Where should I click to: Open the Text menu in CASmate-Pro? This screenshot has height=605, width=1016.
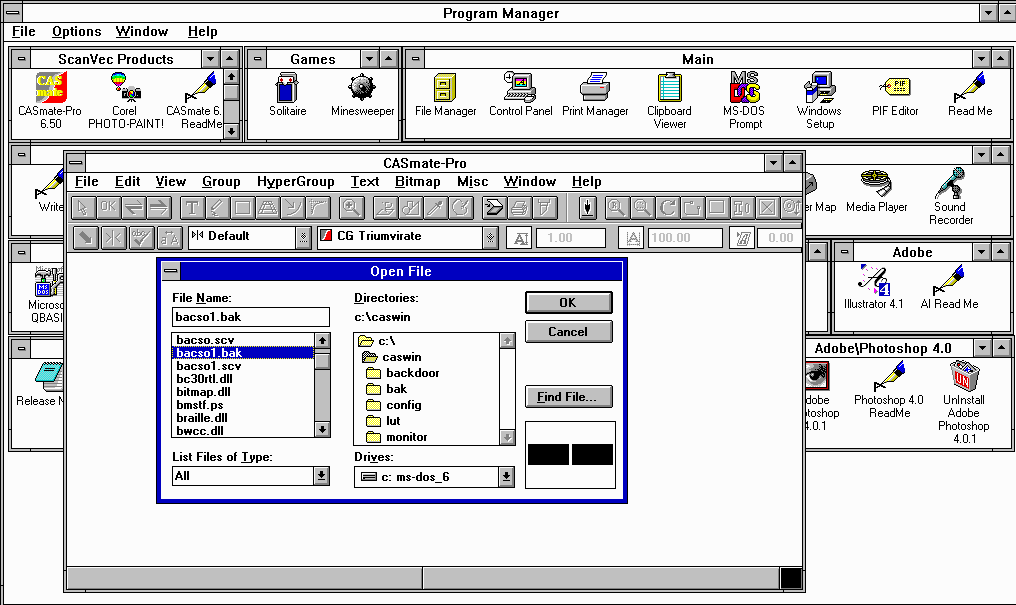point(365,181)
